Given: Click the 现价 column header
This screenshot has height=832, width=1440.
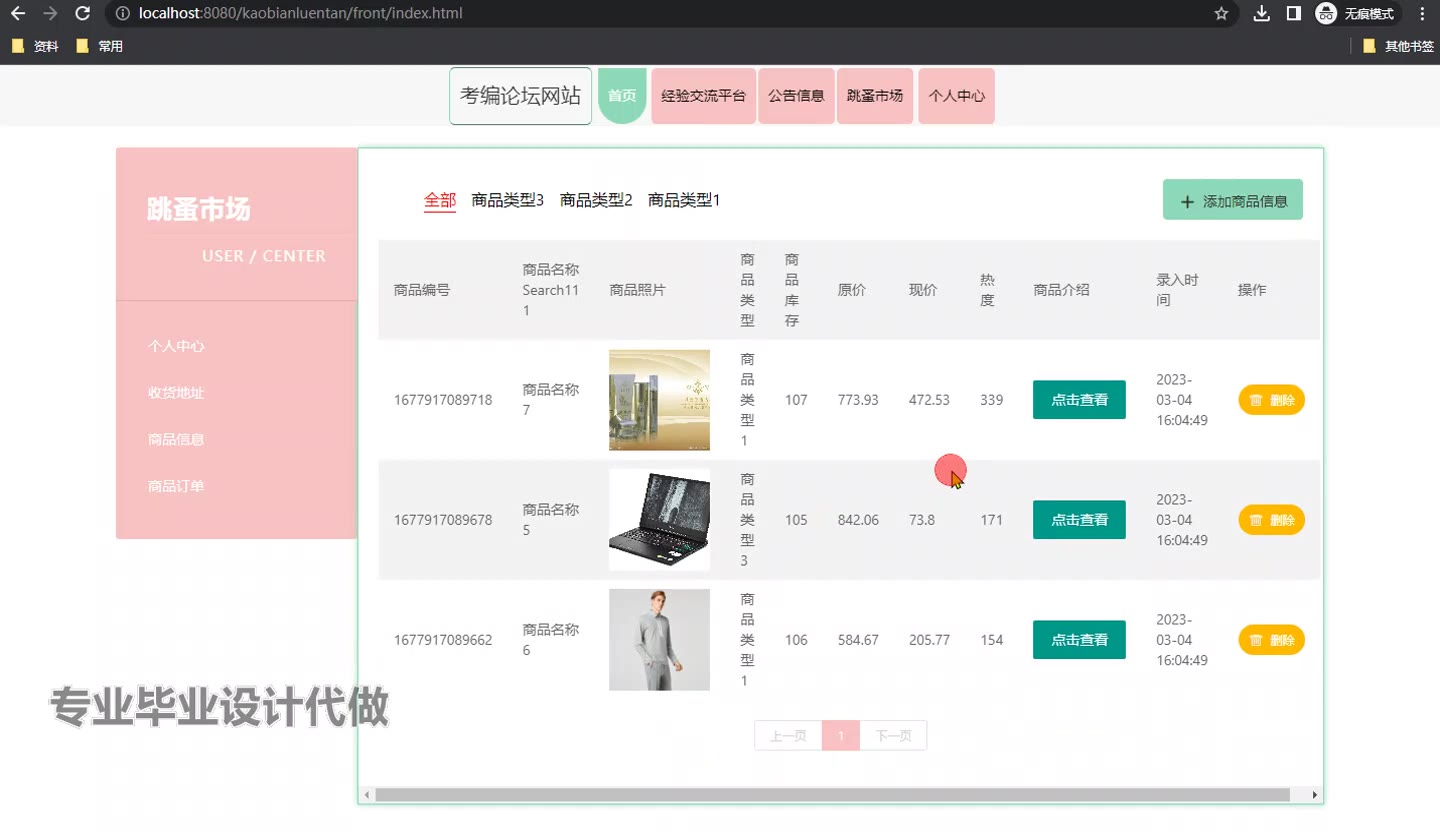Looking at the screenshot, I should point(922,290).
